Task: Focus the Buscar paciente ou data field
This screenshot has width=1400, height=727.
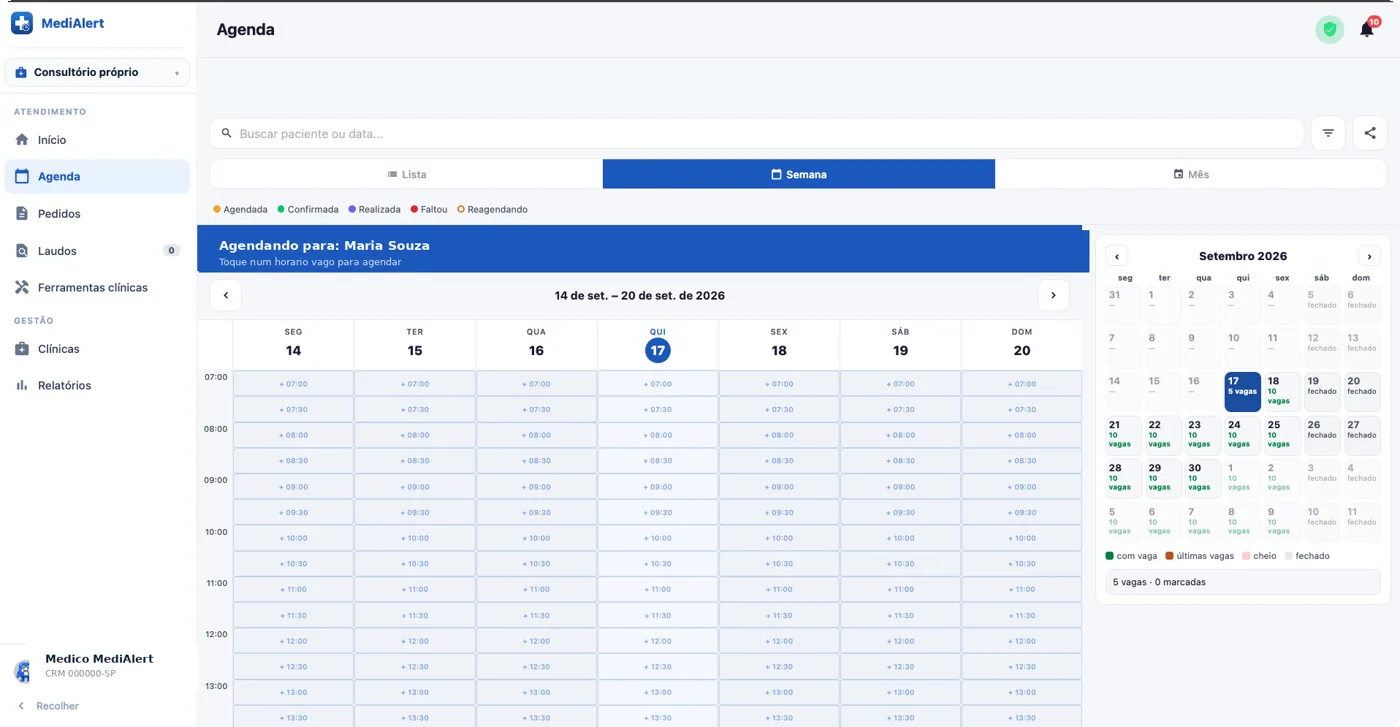Action: point(757,133)
